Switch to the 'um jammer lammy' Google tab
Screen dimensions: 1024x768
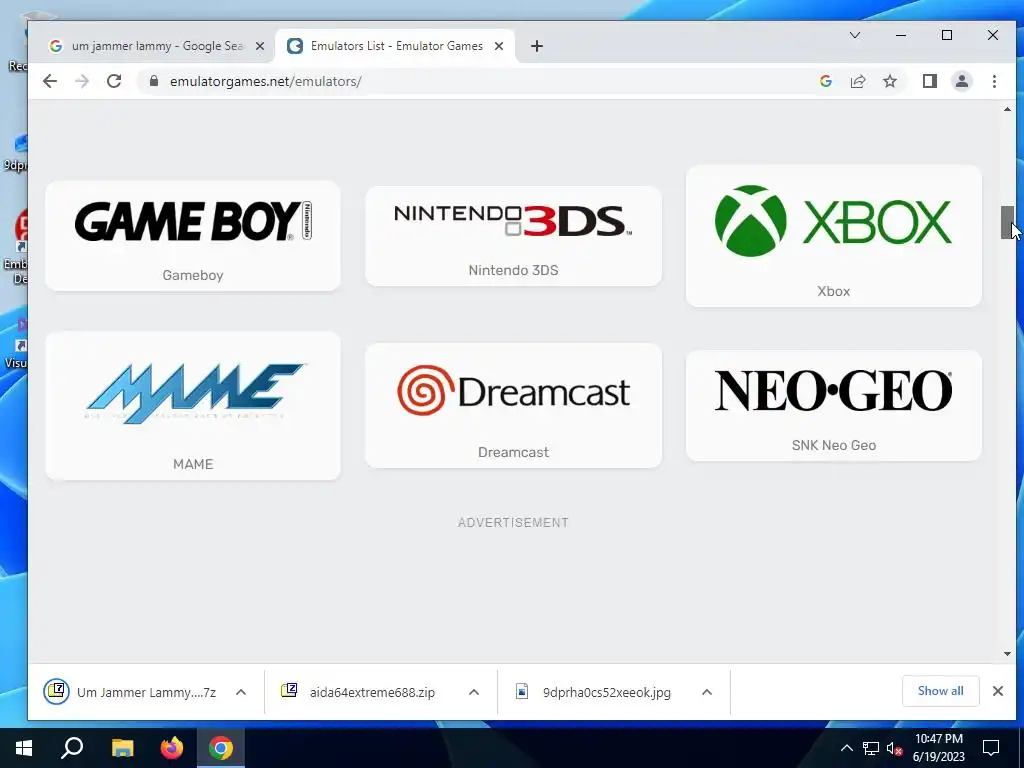(x=157, y=46)
